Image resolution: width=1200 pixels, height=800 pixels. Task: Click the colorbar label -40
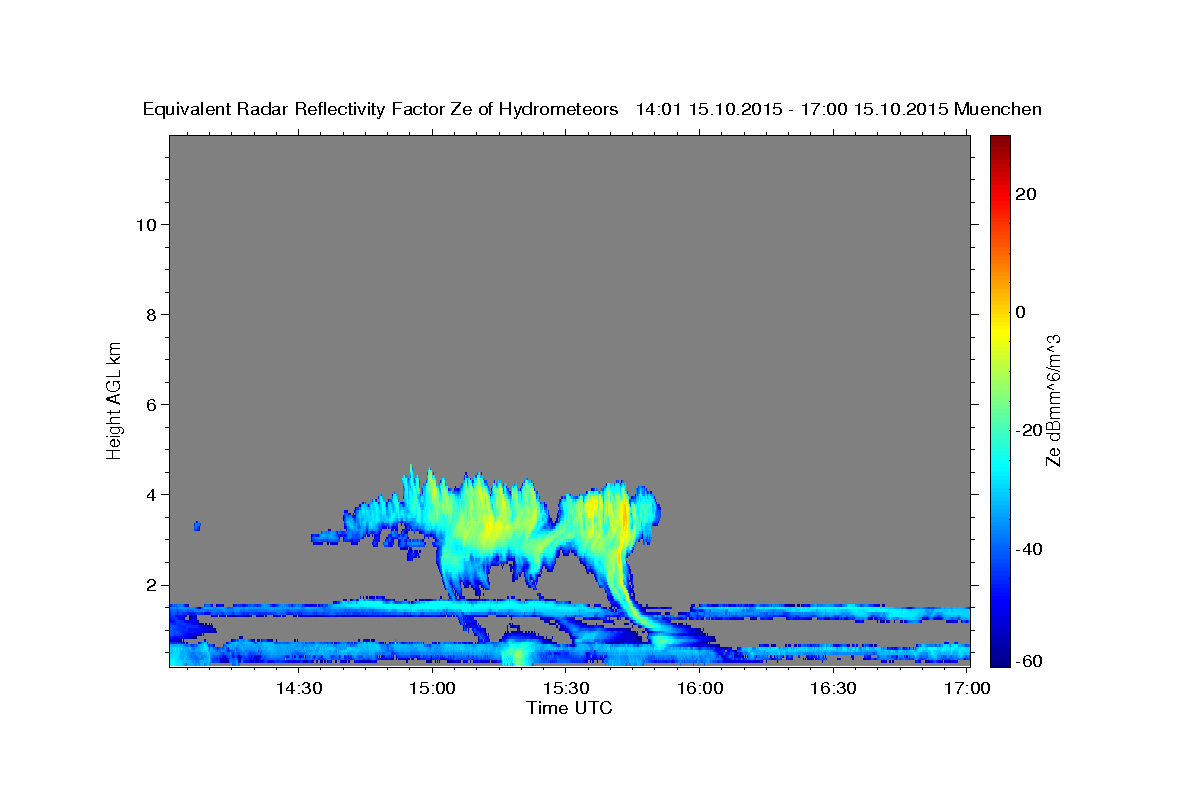point(1027,548)
